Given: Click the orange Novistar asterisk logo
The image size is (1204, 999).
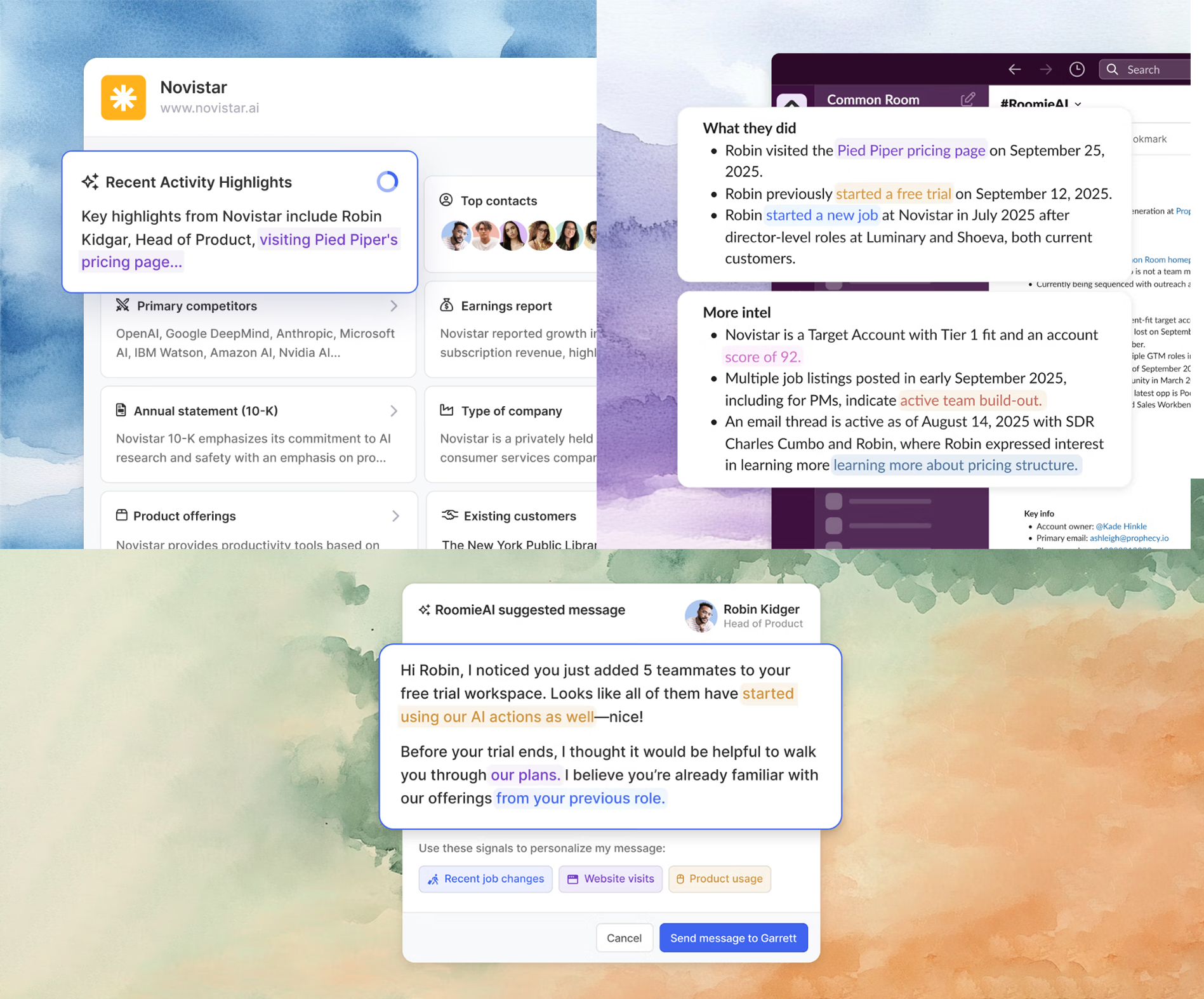Looking at the screenshot, I should 123,97.
